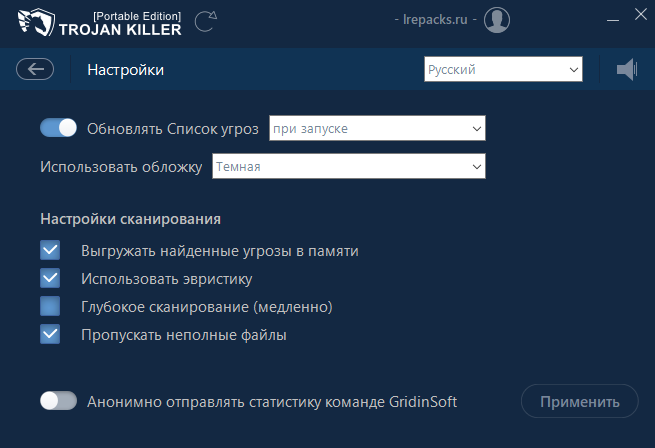
Task: Uncheck Пропускать неполные файлы checkbox
Action: pyautogui.click(x=50, y=334)
